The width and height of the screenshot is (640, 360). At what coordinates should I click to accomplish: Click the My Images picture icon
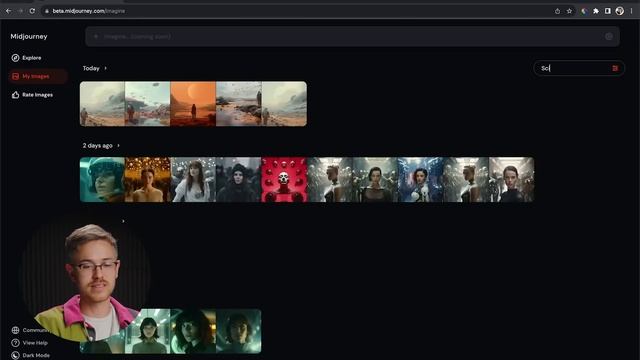click(x=16, y=76)
